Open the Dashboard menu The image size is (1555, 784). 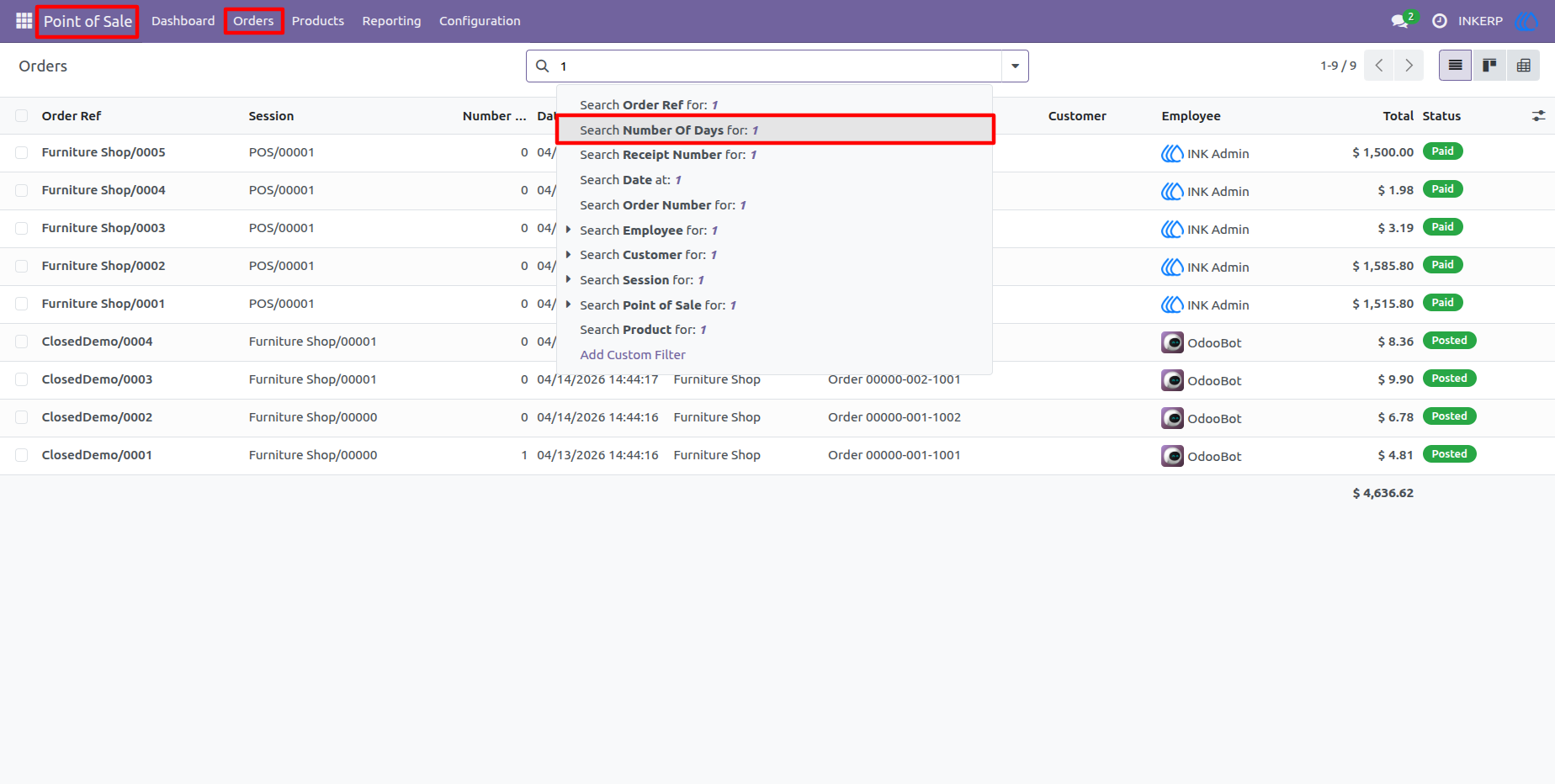[x=183, y=21]
